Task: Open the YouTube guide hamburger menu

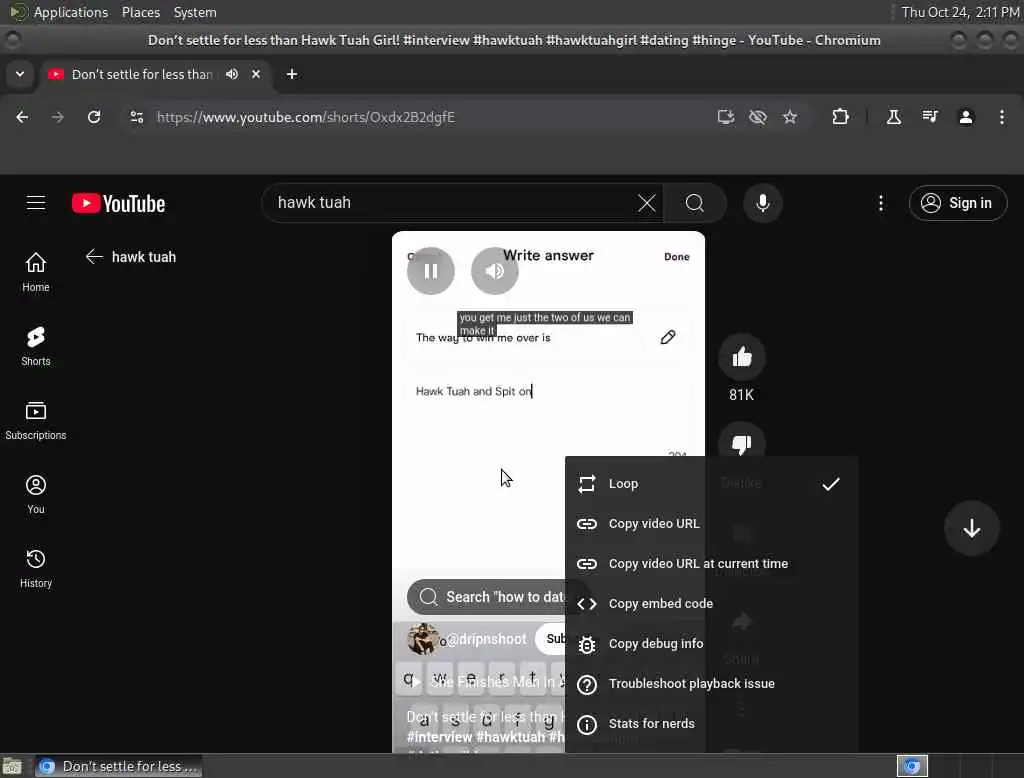Action: point(36,203)
